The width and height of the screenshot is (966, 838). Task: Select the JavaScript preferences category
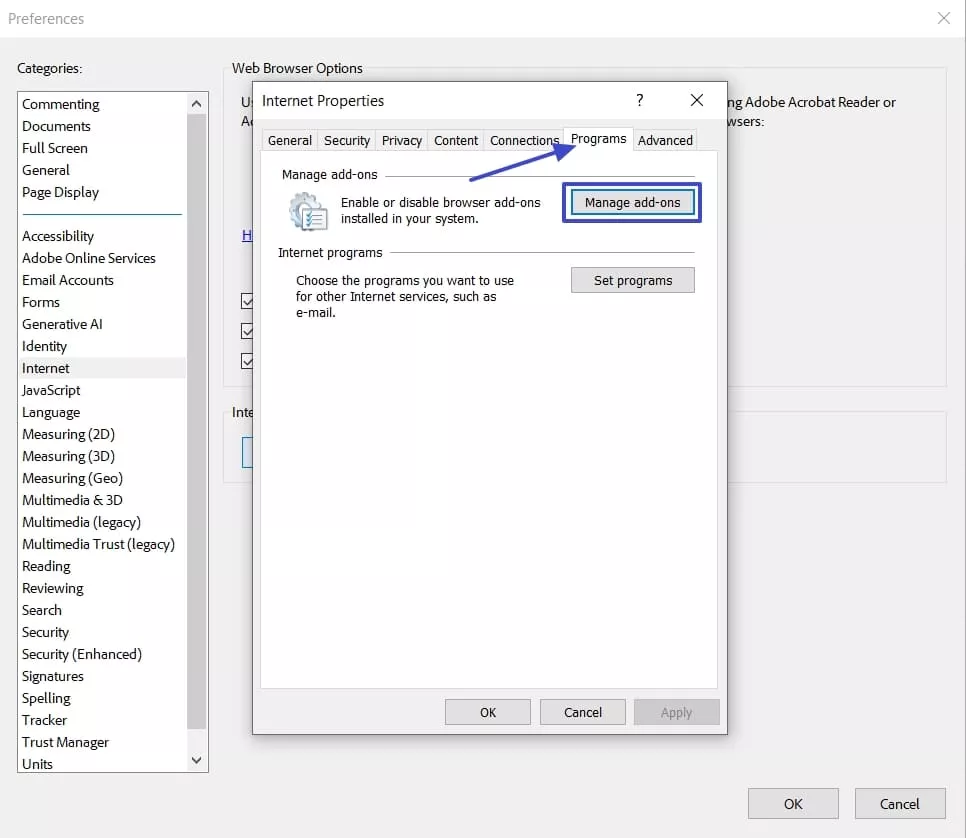pyautogui.click(x=51, y=390)
